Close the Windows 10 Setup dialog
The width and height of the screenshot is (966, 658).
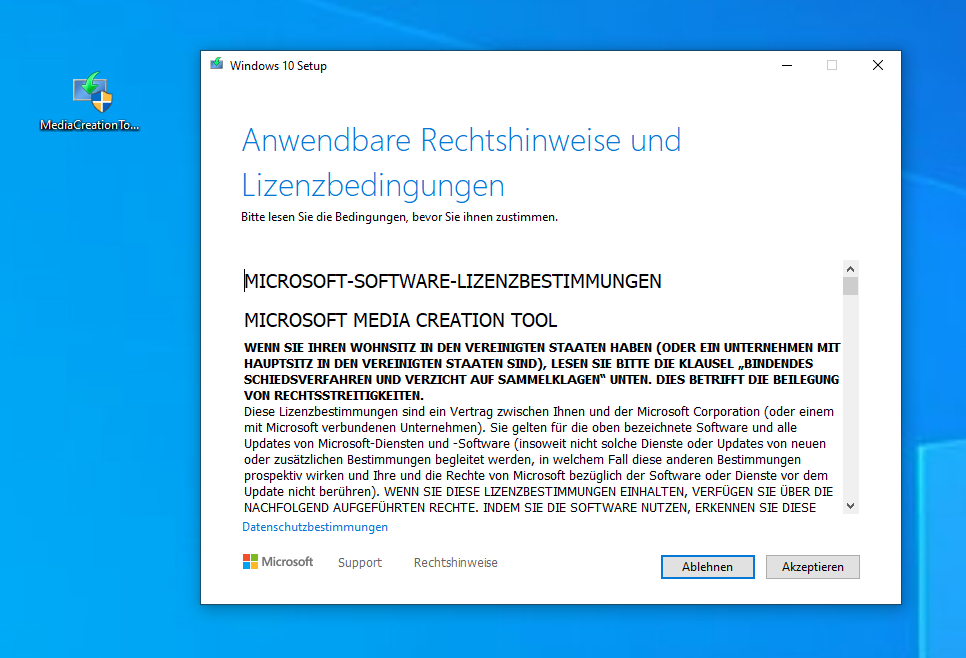[878, 65]
